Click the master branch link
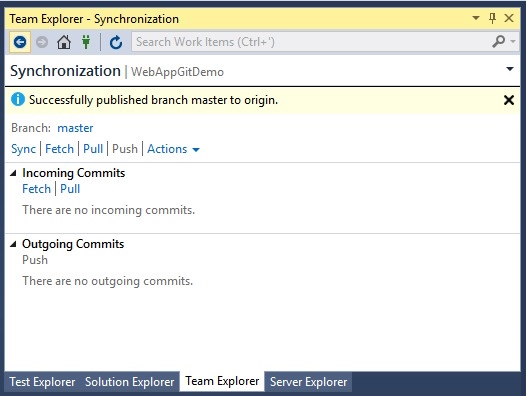The height and width of the screenshot is (396, 526). [x=75, y=128]
